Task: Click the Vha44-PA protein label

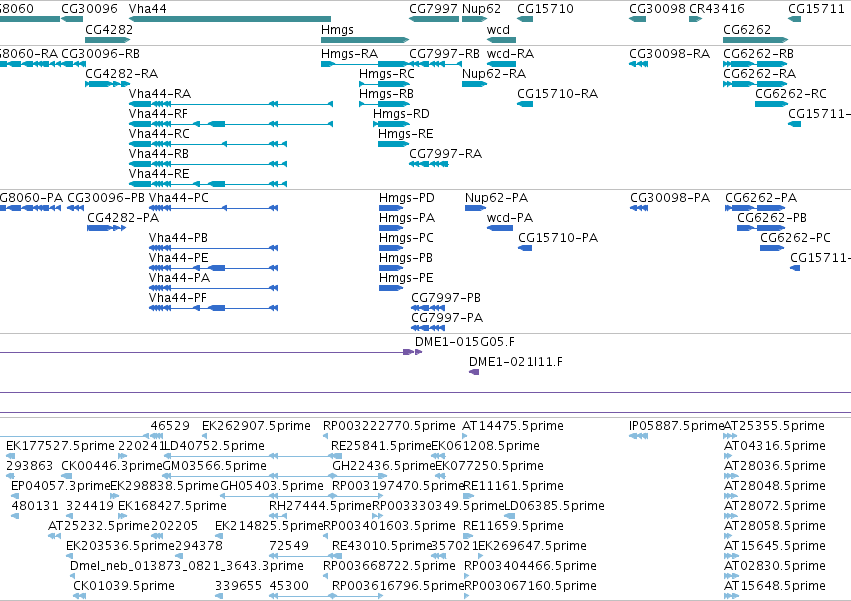Action: [179, 279]
